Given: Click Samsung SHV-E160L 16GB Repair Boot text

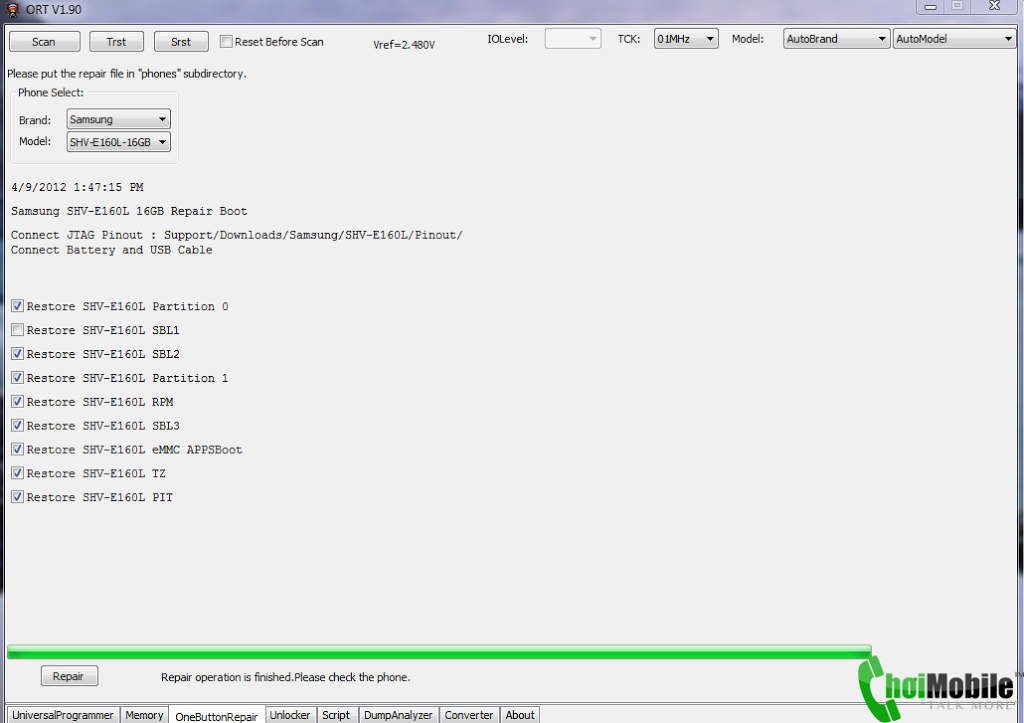Looking at the screenshot, I should (x=129, y=211).
